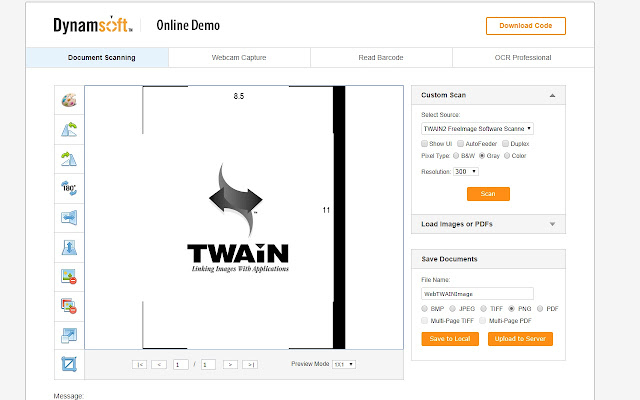
Task: Click Save to Local button
Action: point(450,339)
